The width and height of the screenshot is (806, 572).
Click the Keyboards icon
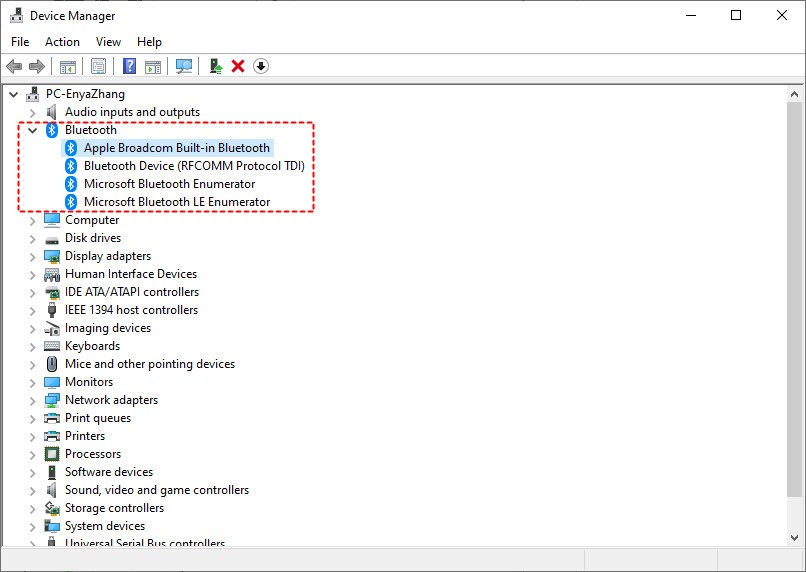coord(52,346)
